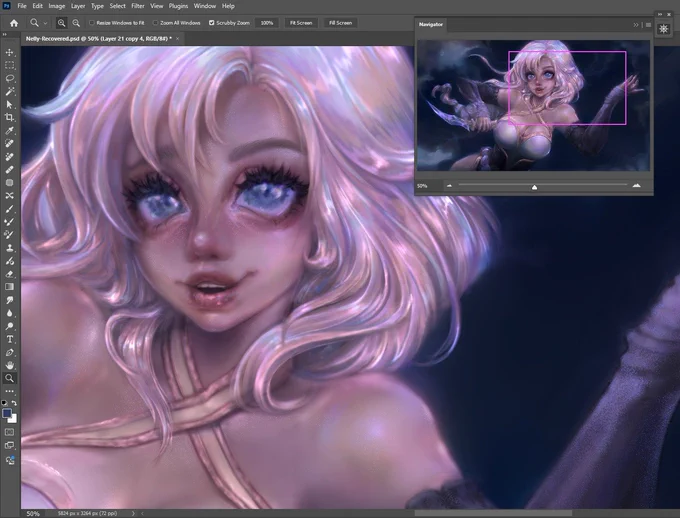The width and height of the screenshot is (680, 518).
Task: Enable Zoom All Windows checkbox
Action: coord(155,23)
